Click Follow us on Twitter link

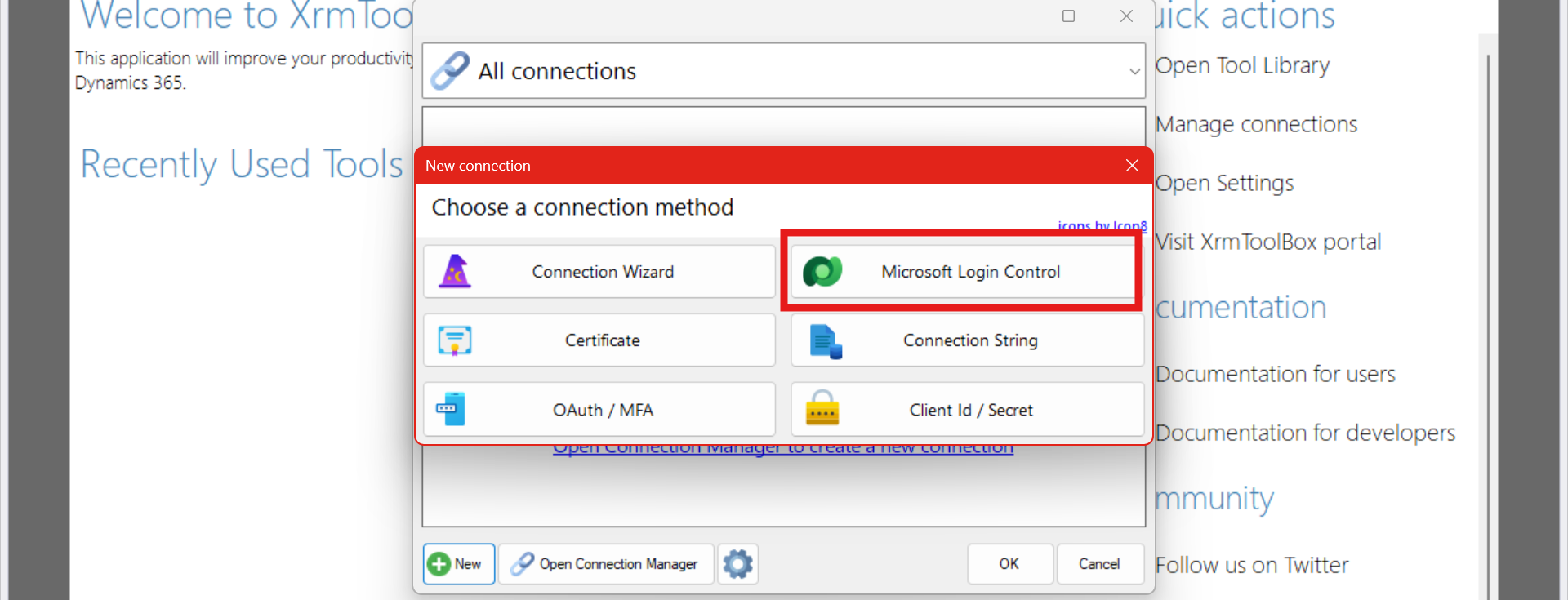[x=1252, y=566]
